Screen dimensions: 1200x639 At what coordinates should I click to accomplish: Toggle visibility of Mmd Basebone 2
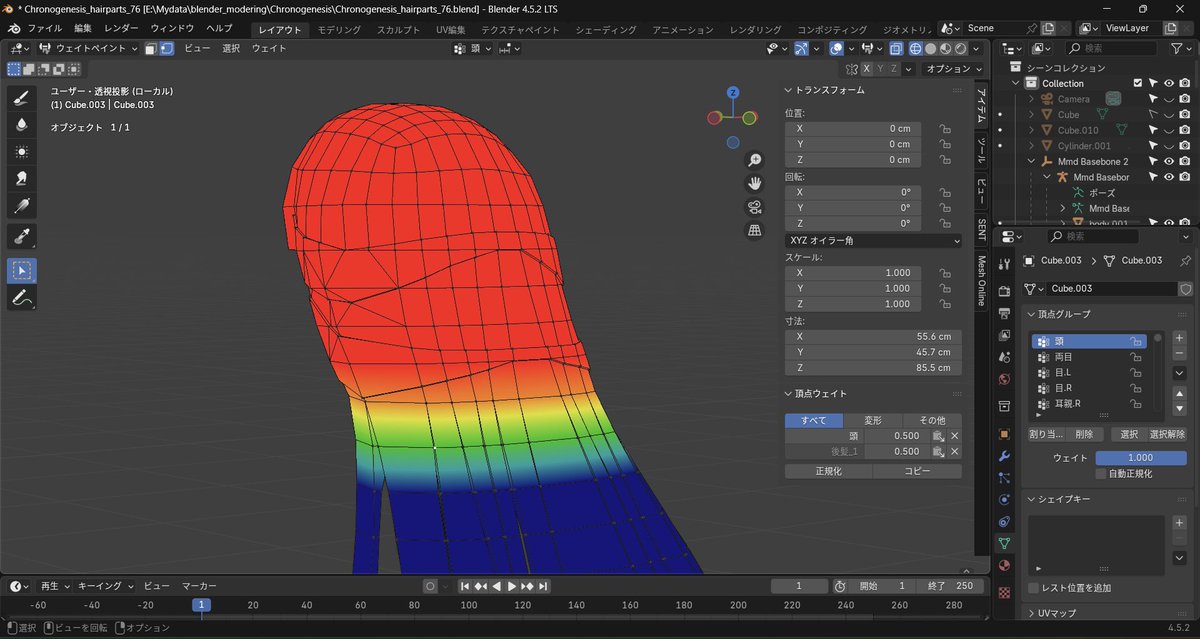[1168, 161]
